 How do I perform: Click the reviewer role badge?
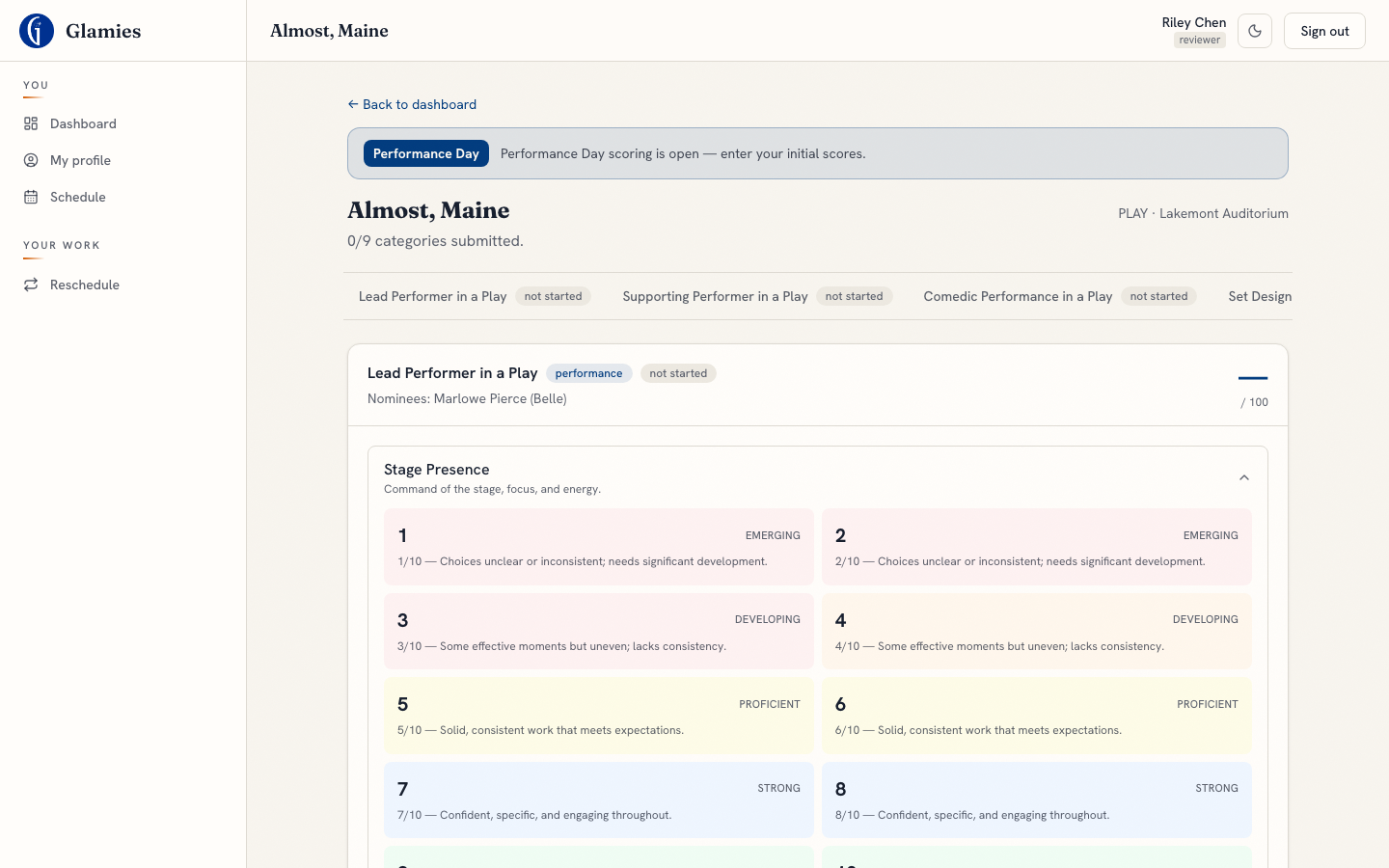(x=1200, y=40)
